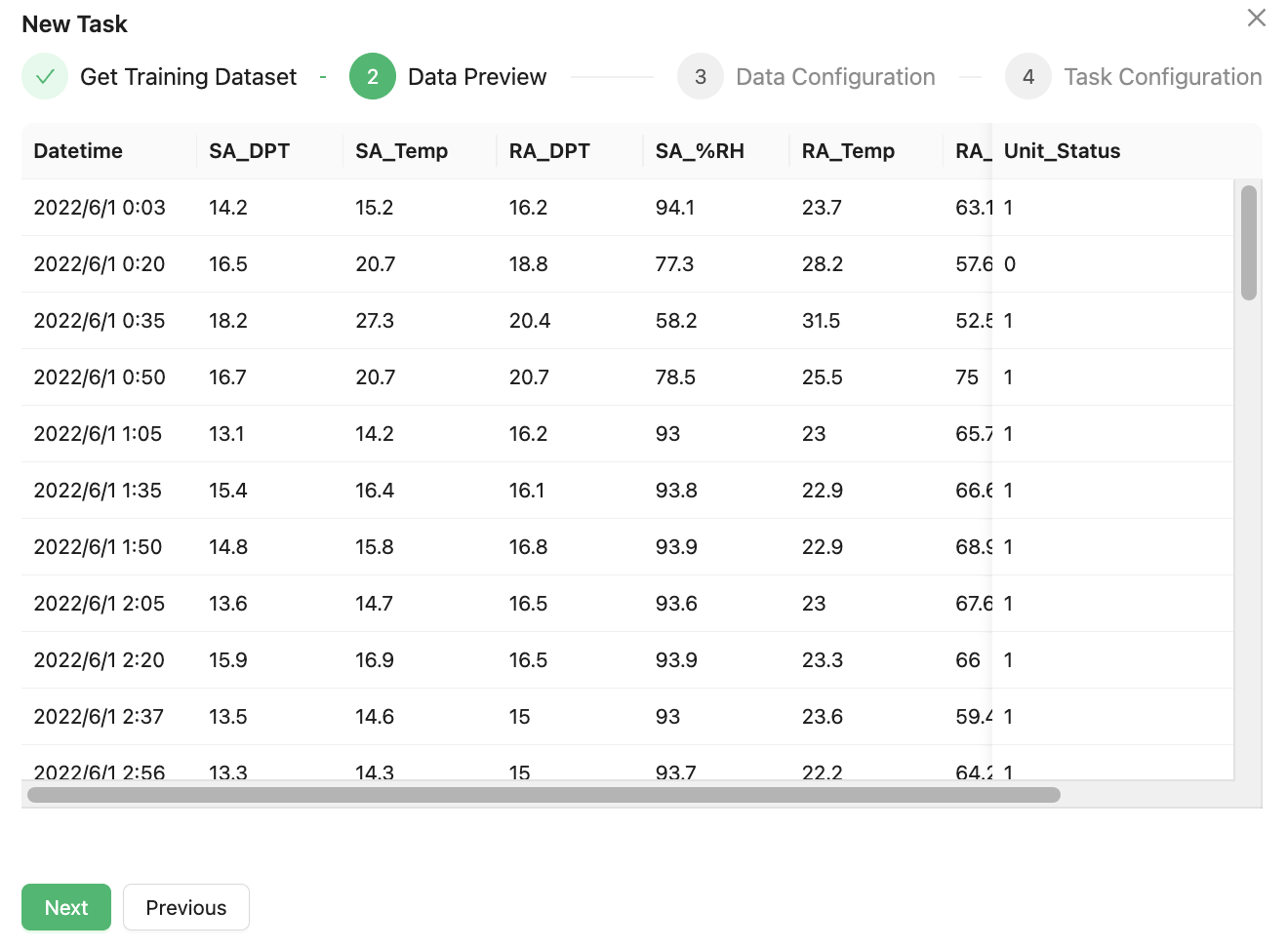Click the SA_%RH column header

click(x=700, y=151)
